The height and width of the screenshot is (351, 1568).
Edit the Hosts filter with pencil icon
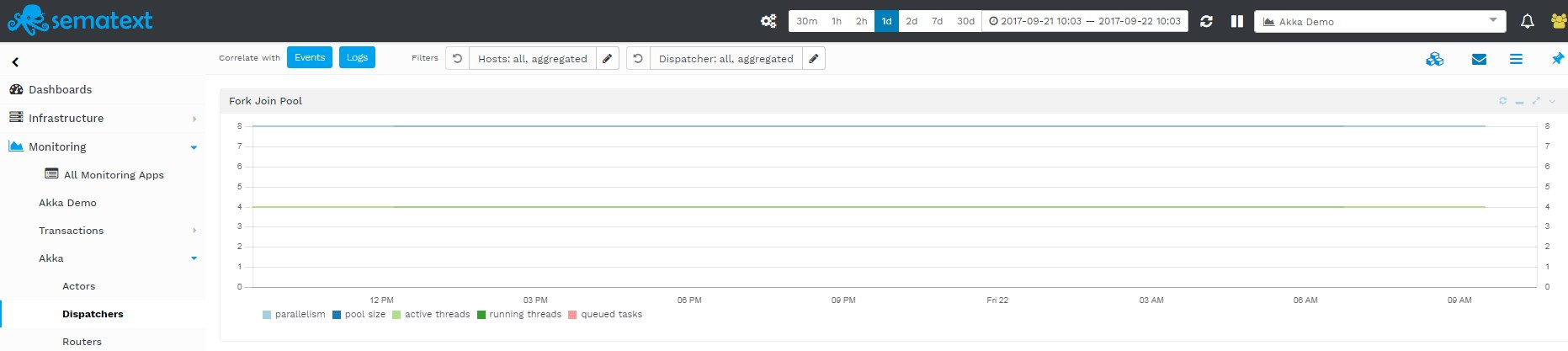coord(608,58)
